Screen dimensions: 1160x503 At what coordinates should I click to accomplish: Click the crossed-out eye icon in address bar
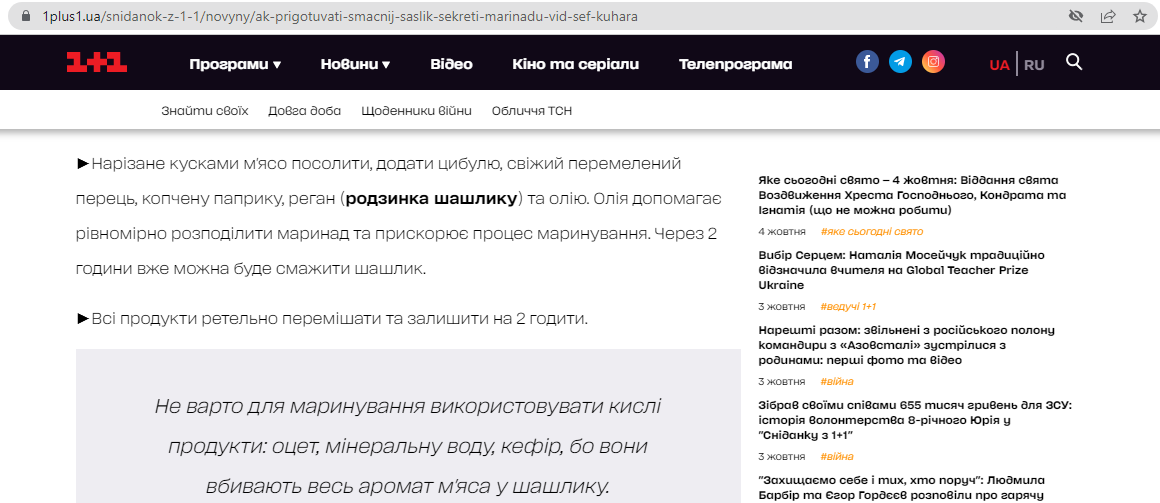(x=1076, y=16)
